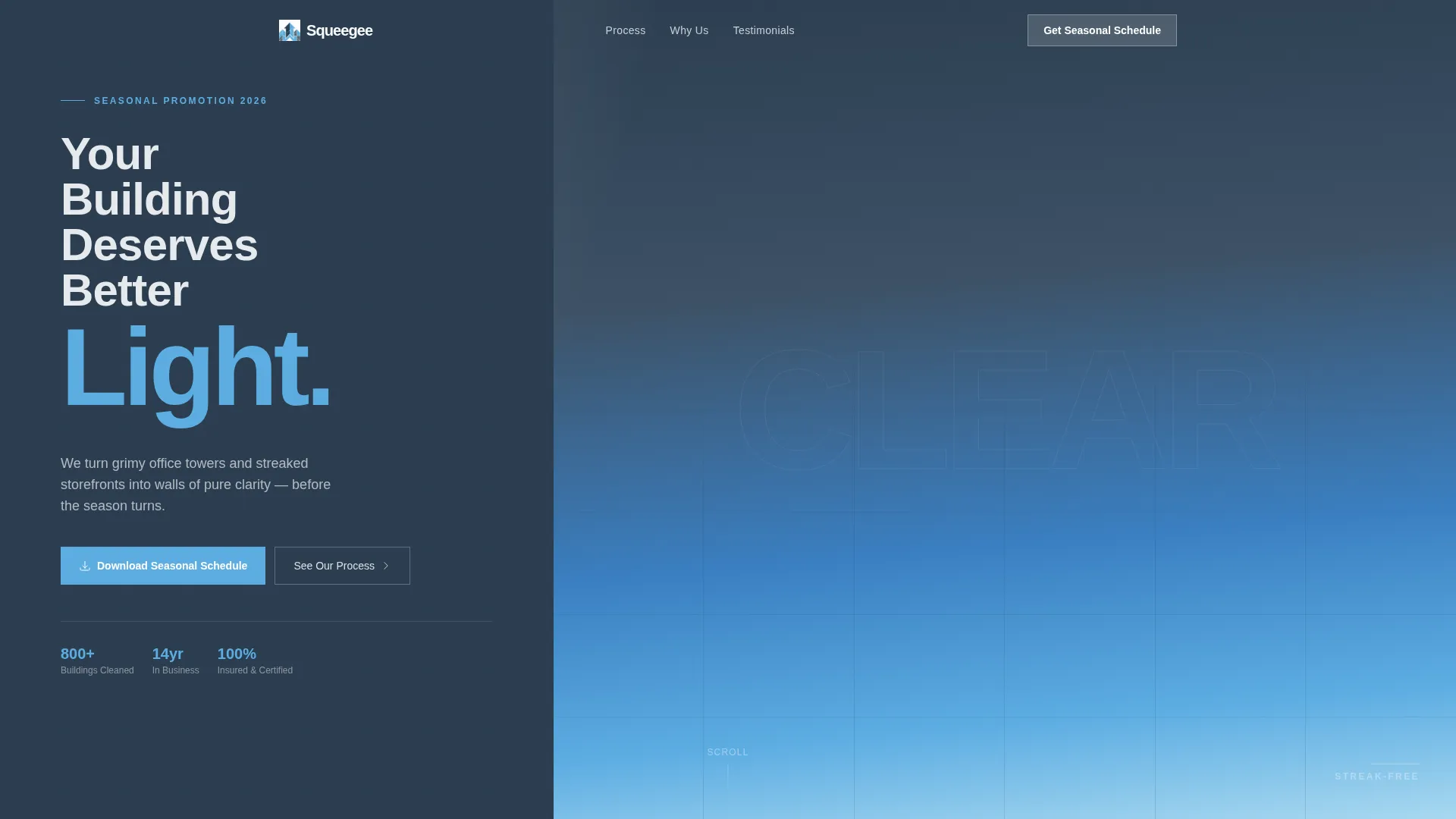This screenshot has width=1456, height=819.
Task: Click the Get Seasonal Schedule header button
Action: (x=1102, y=30)
